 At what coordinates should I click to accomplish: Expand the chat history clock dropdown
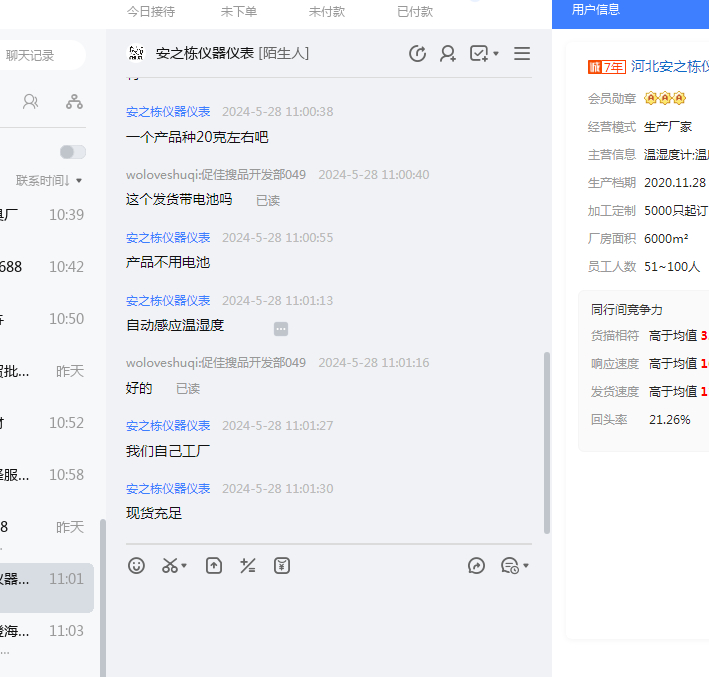(x=515, y=566)
